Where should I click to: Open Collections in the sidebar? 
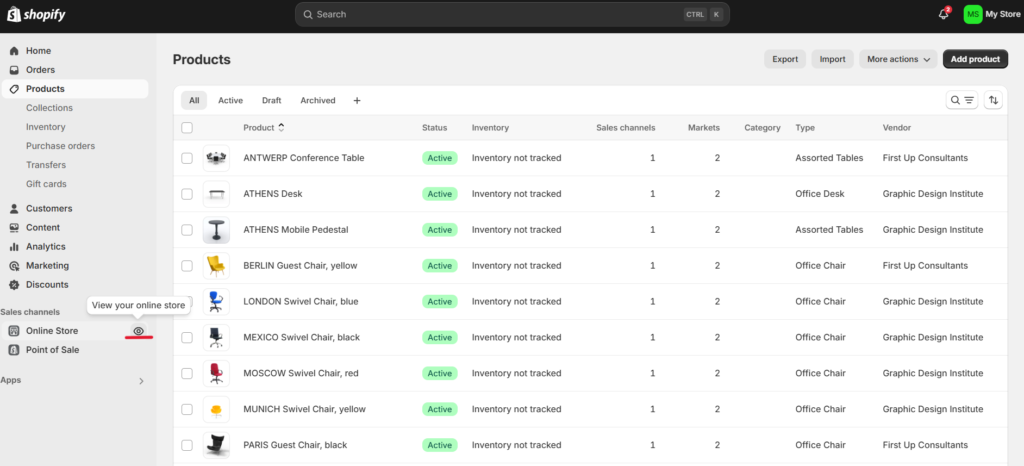pos(50,108)
